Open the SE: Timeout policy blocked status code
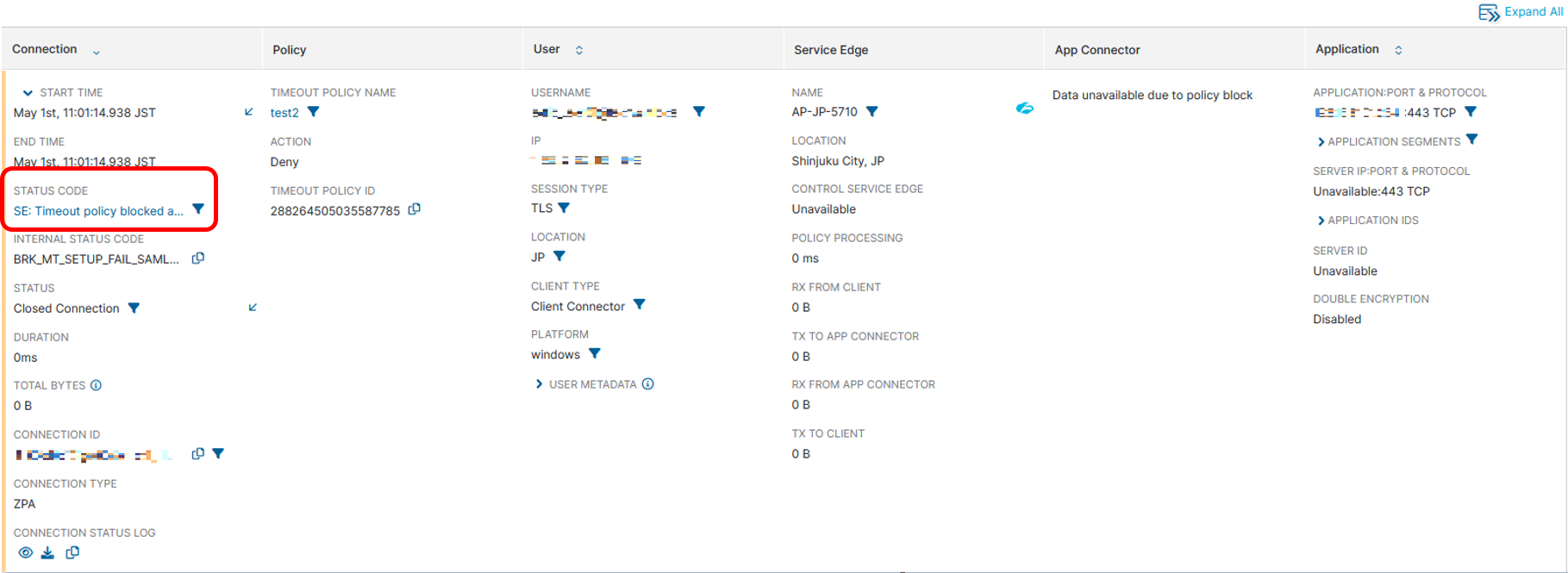The image size is (1568, 573). pos(98,211)
